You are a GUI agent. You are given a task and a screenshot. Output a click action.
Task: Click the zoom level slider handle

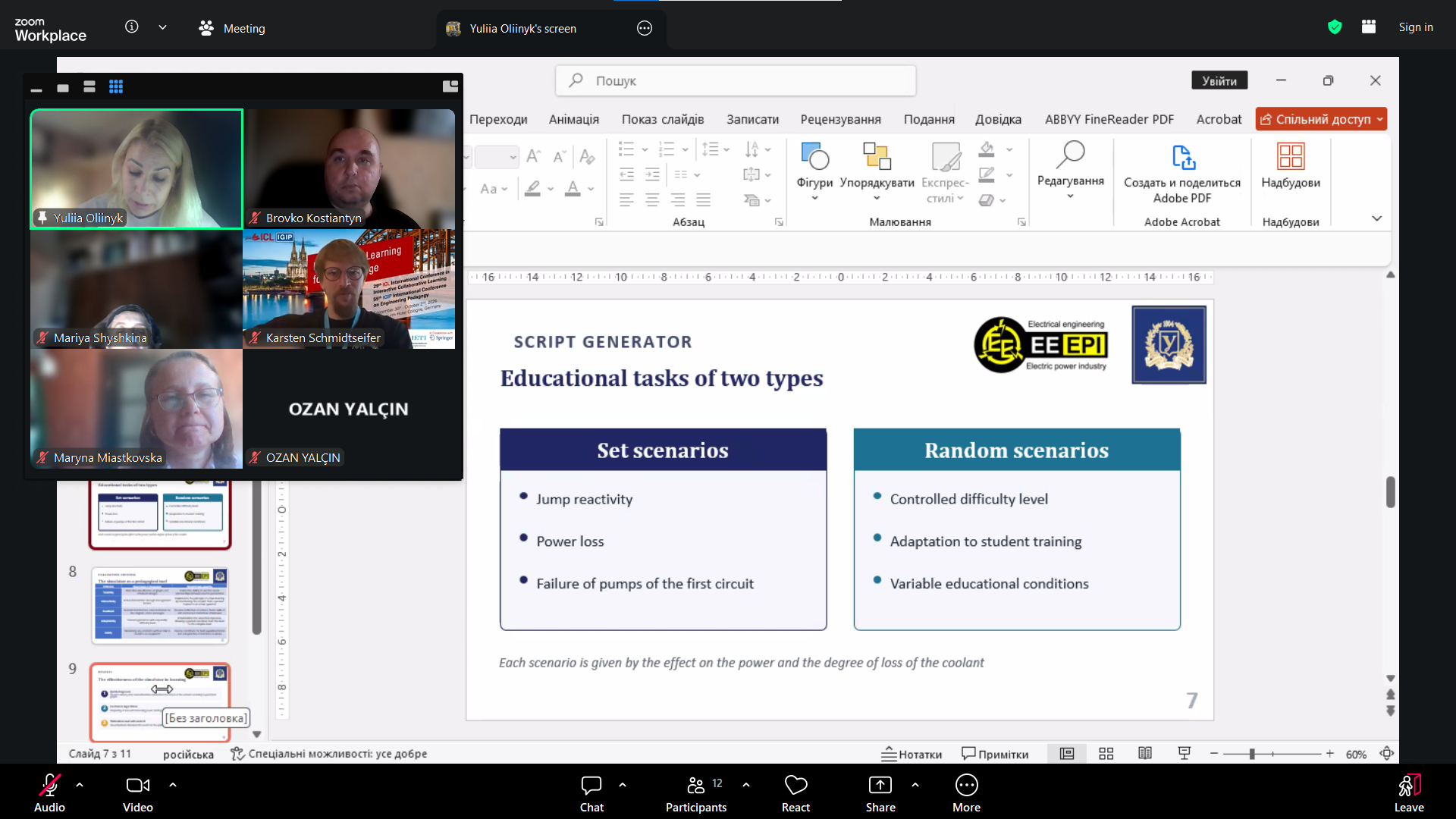pyautogui.click(x=1252, y=754)
